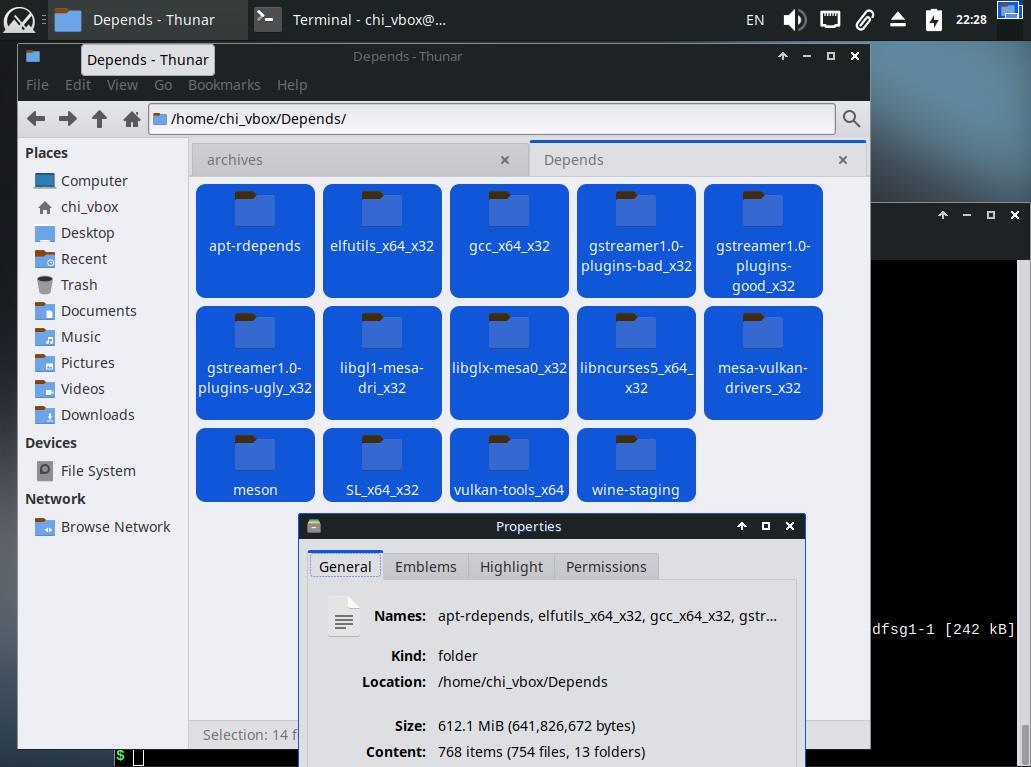The height and width of the screenshot is (767, 1031).
Task: Select the libncurses5_x64_x32 folder
Action: [636, 362]
